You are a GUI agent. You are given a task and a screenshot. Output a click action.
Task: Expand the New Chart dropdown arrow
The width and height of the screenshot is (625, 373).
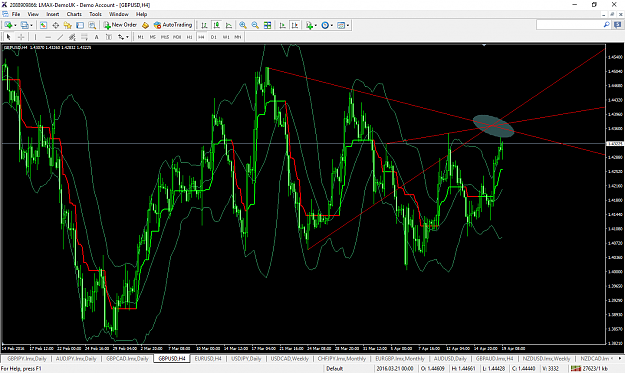coord(15,25)
